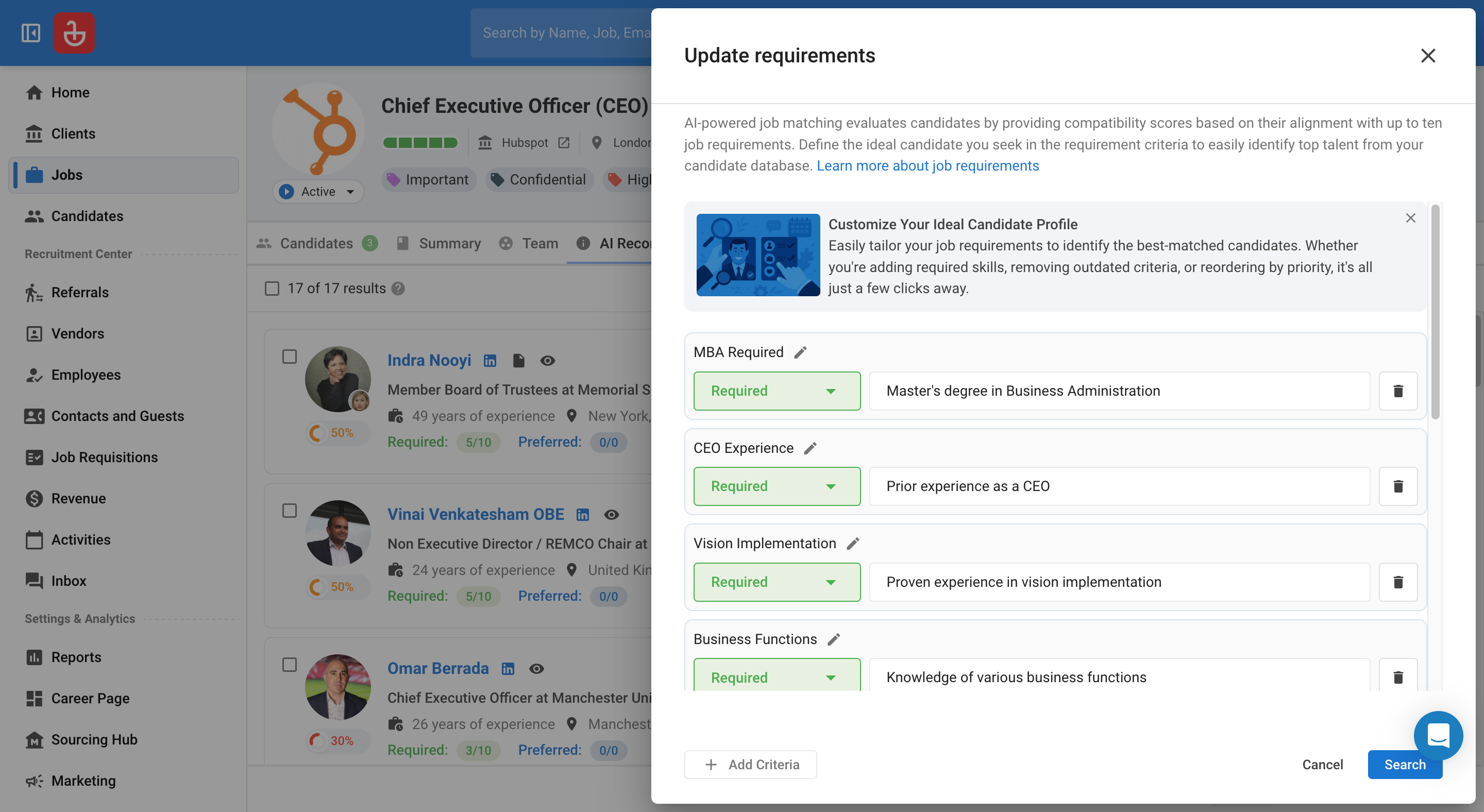Edit the Business Functions name pencil

pyautogui.click(x=834, y=639)
